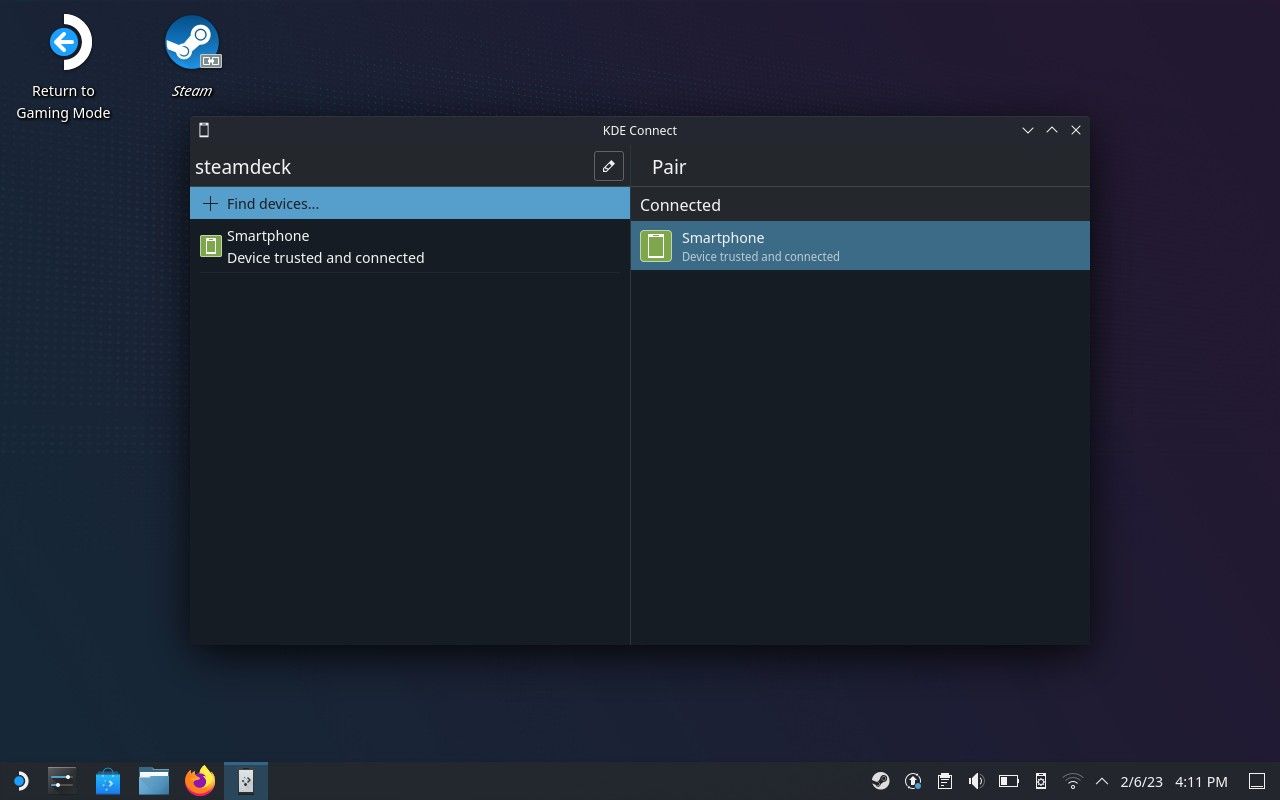Screen dimensions: 1280x800
Task: Open the volume control in system tray
Action: [x=977, y=781]
